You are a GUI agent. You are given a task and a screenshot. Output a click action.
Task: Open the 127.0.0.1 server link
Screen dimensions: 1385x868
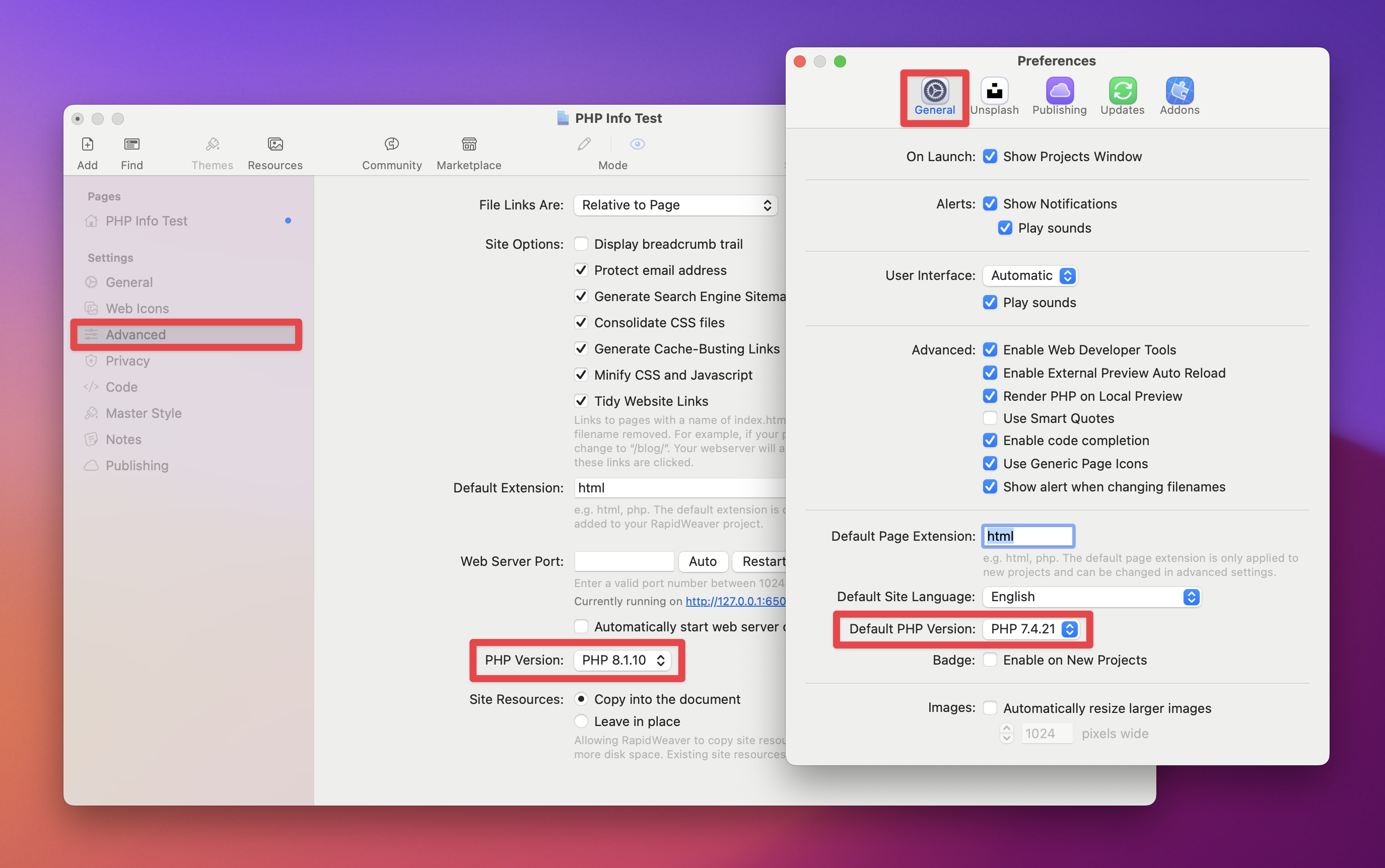point(735,601)
